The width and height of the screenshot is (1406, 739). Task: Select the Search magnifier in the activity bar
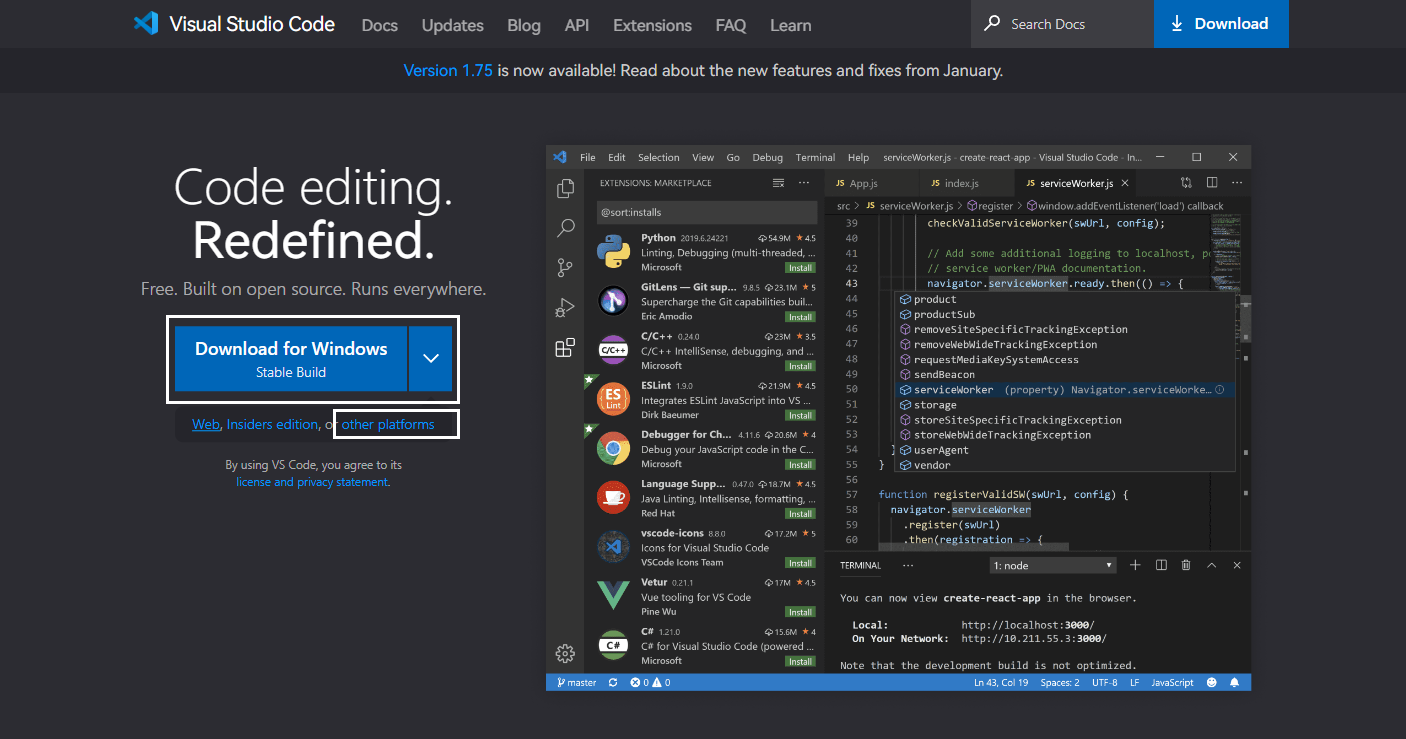click(565, 228)
